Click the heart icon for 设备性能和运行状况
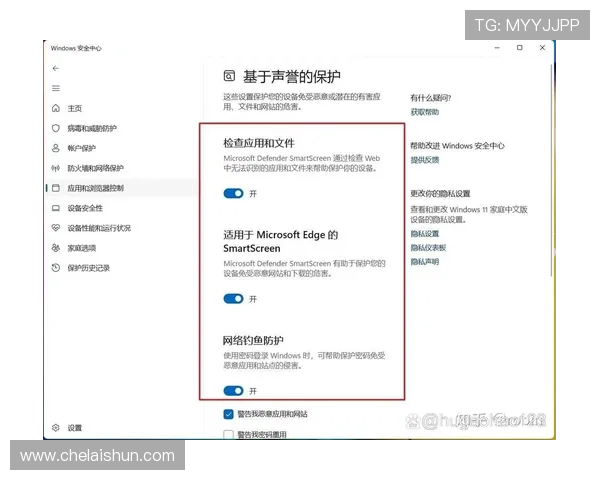The image size is (600, 480). (x=56, y=228)
